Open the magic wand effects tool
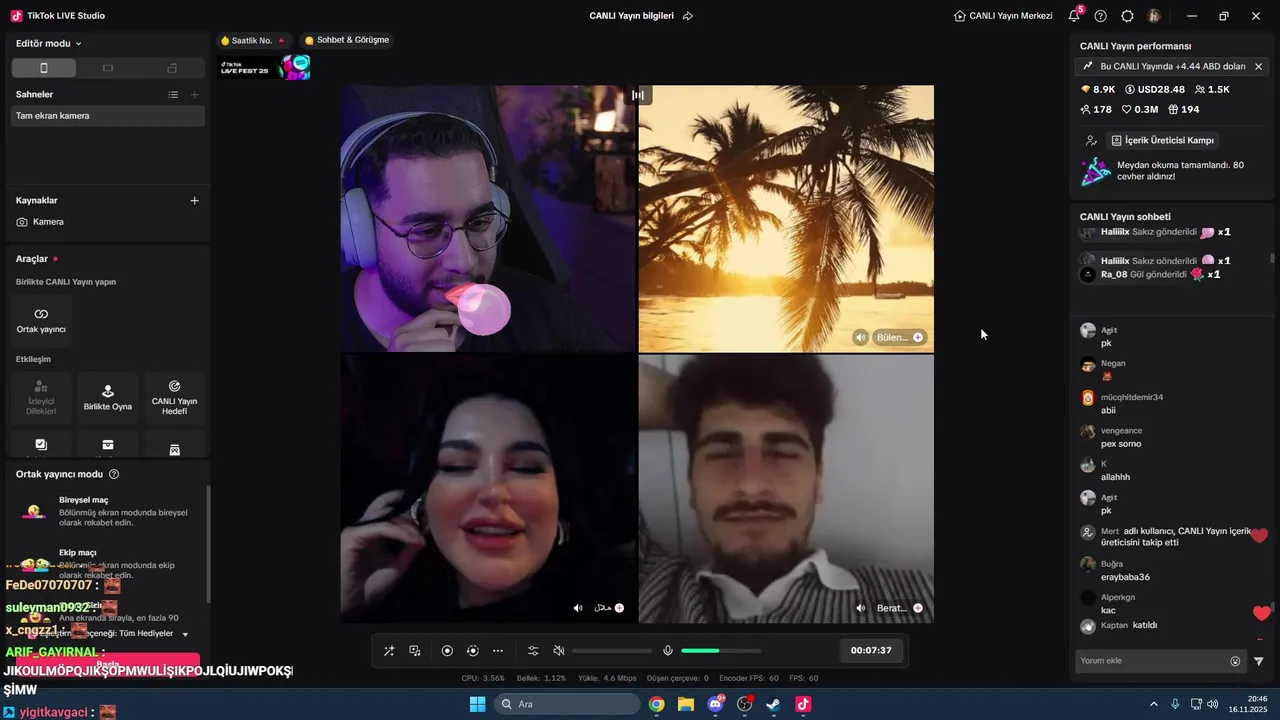This screenshot has height=720, width=1280. tap(389, 651)
